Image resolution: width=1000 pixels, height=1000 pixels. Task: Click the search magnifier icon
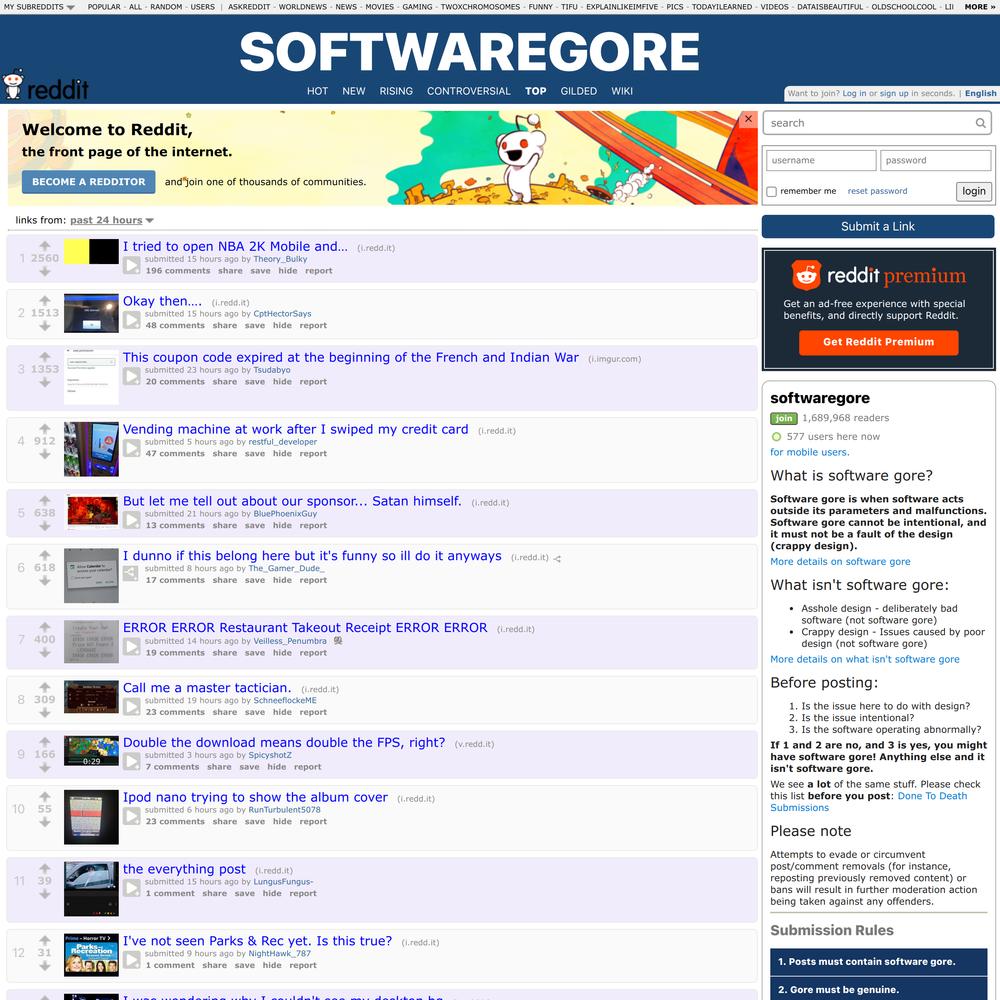click(980, 123)
